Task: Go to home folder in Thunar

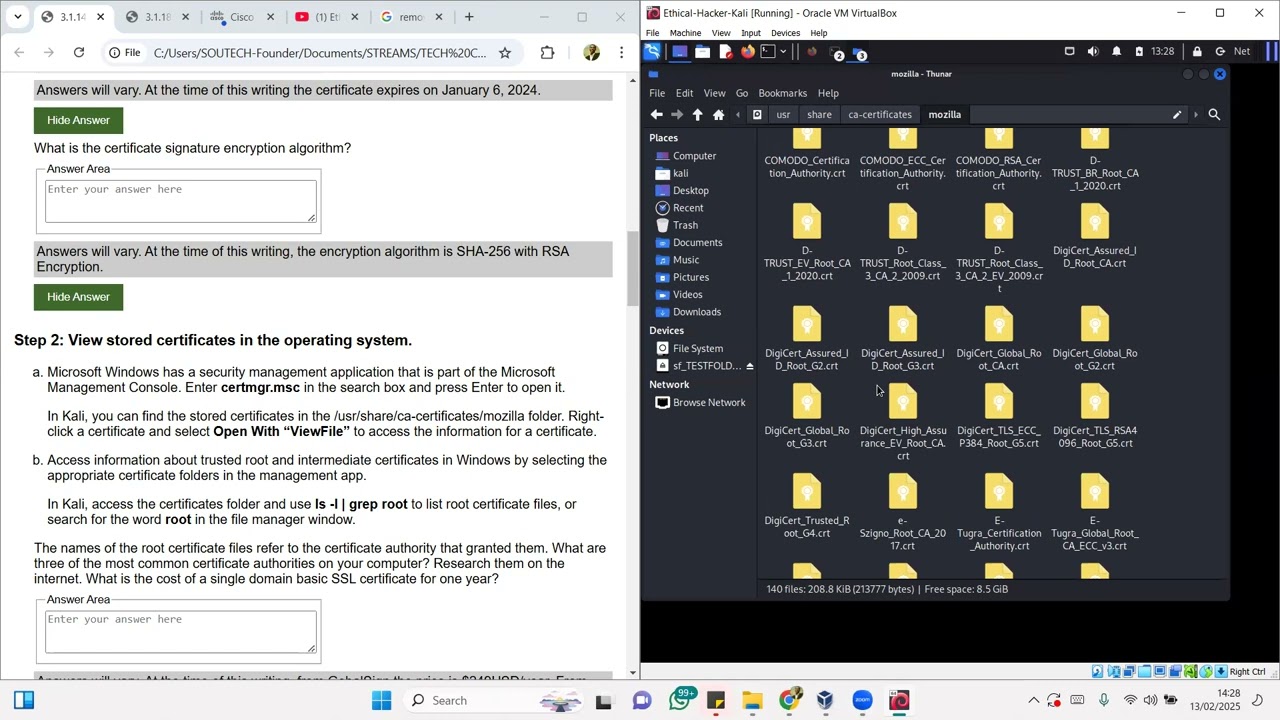Action: point(718,115)
